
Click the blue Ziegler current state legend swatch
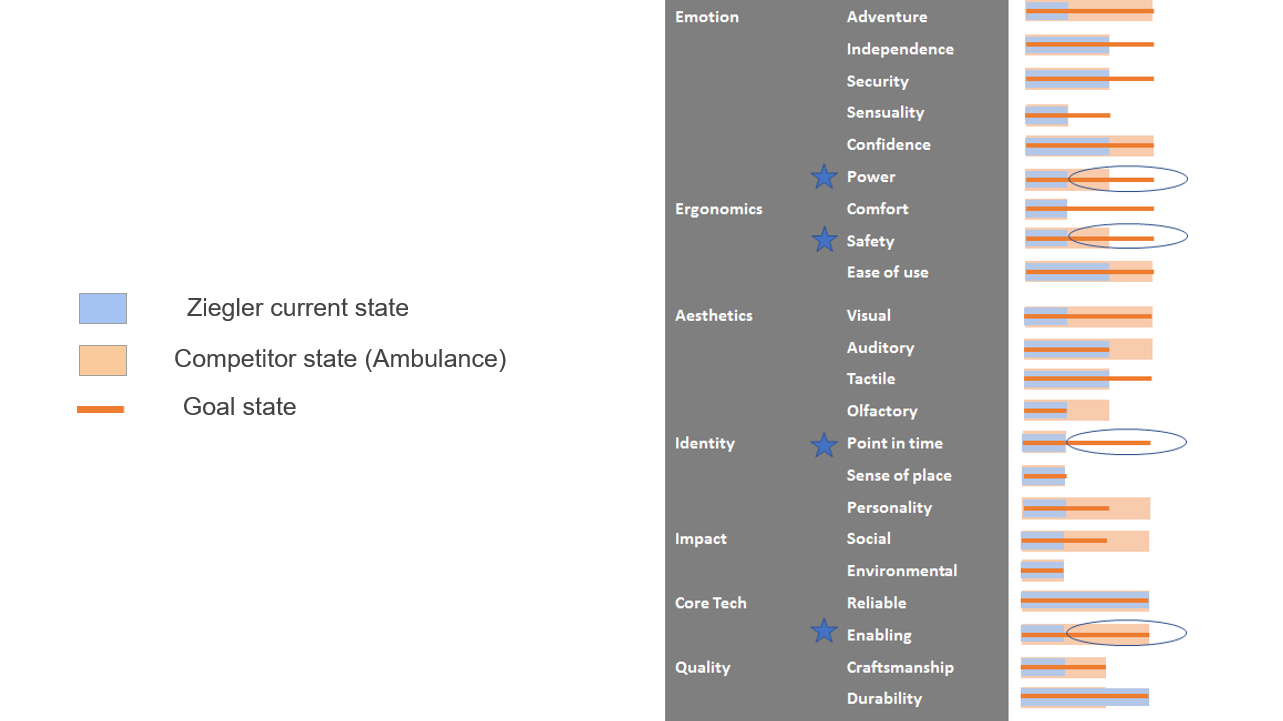(x=103, y=308)
